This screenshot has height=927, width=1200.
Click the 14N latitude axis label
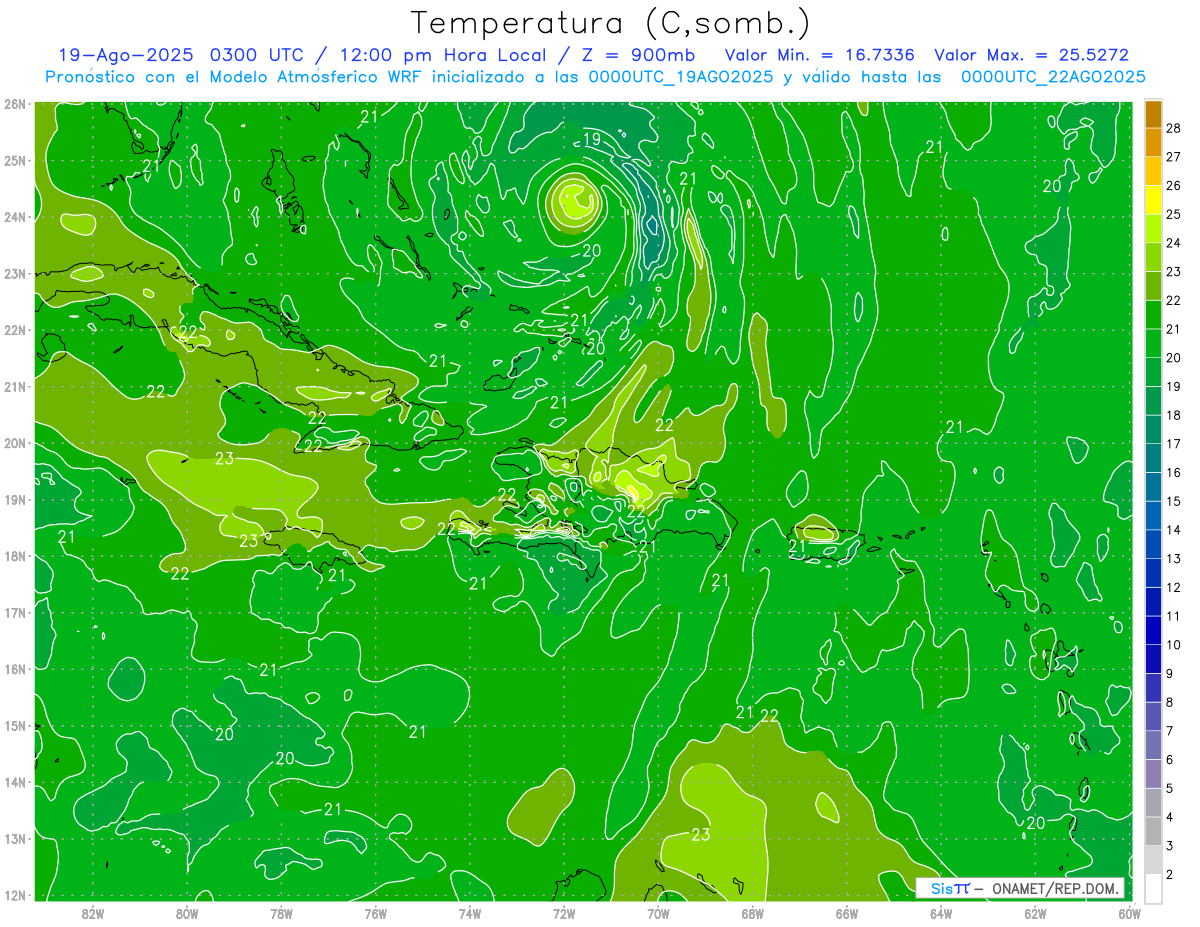point(15,782)
